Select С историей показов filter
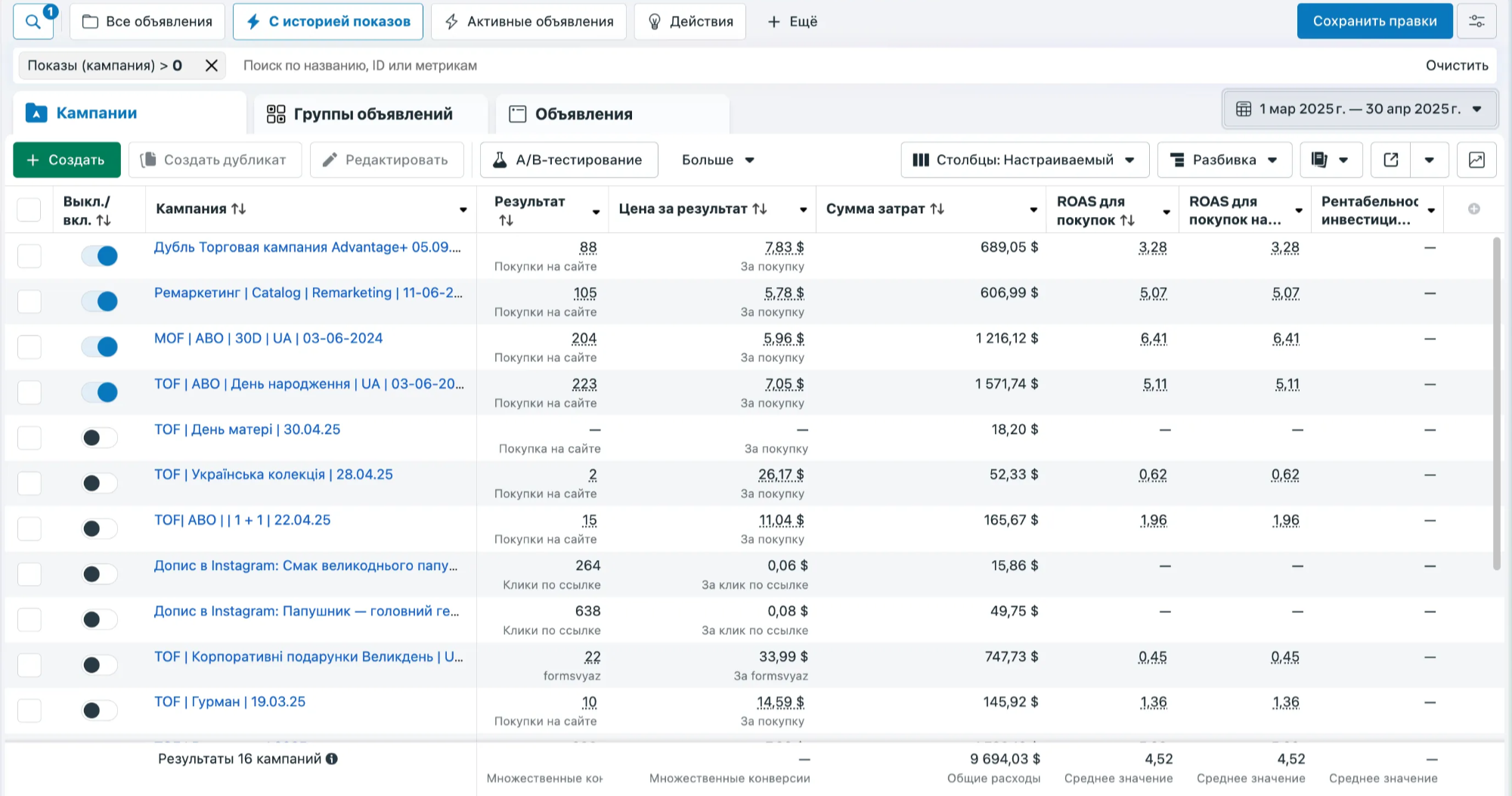Viewport: 1512px width, 796px height. (328, 21)
